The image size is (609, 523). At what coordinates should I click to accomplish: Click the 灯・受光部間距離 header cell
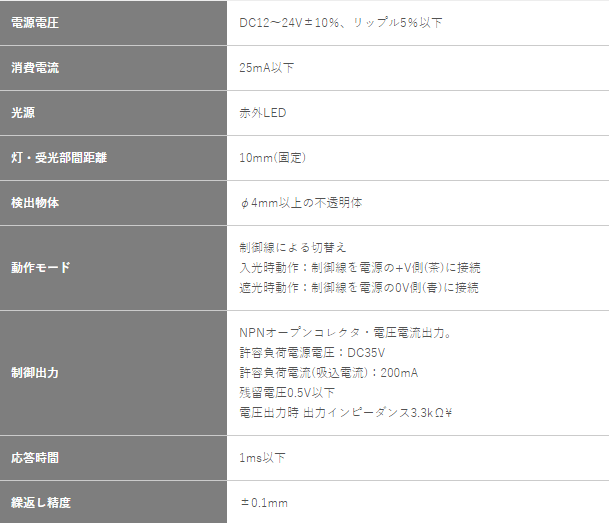[113, 158]
